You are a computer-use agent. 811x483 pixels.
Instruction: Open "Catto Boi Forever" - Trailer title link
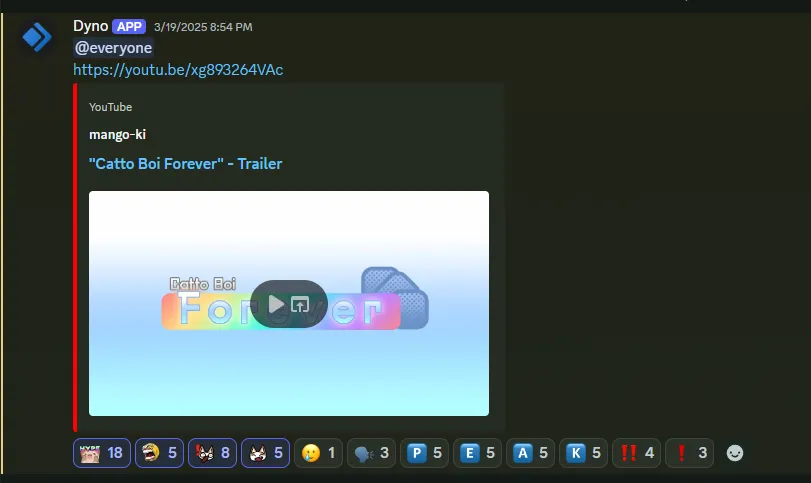coord(185,163)
